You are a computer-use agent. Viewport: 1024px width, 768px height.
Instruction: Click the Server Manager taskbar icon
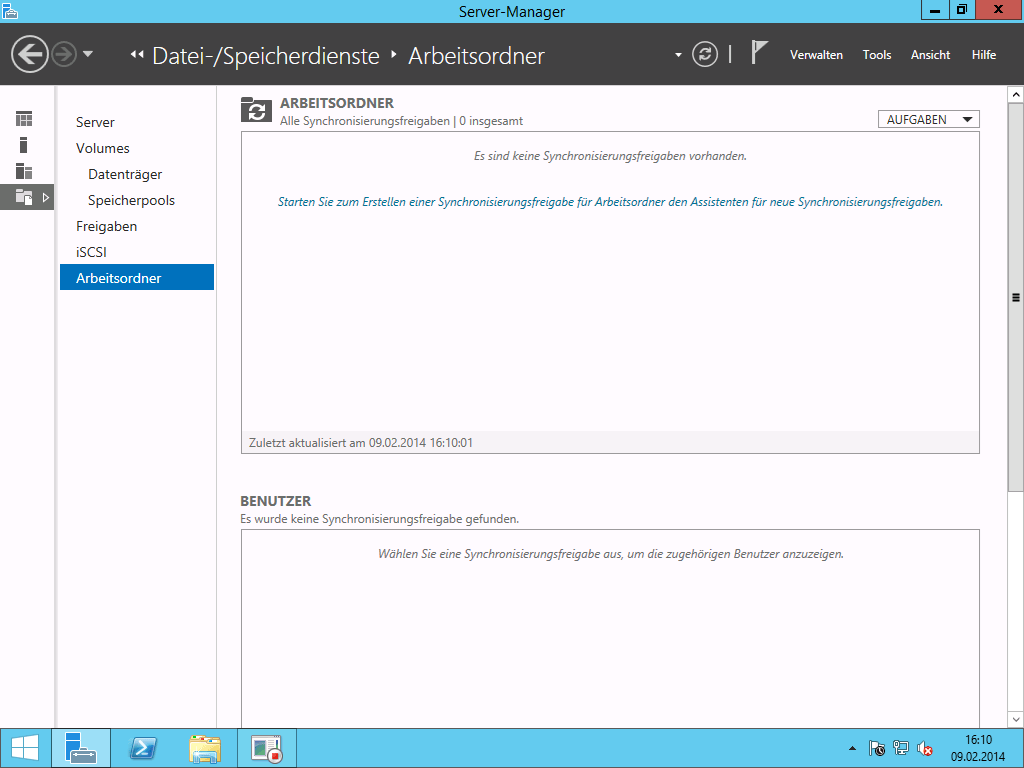point(81,748)
